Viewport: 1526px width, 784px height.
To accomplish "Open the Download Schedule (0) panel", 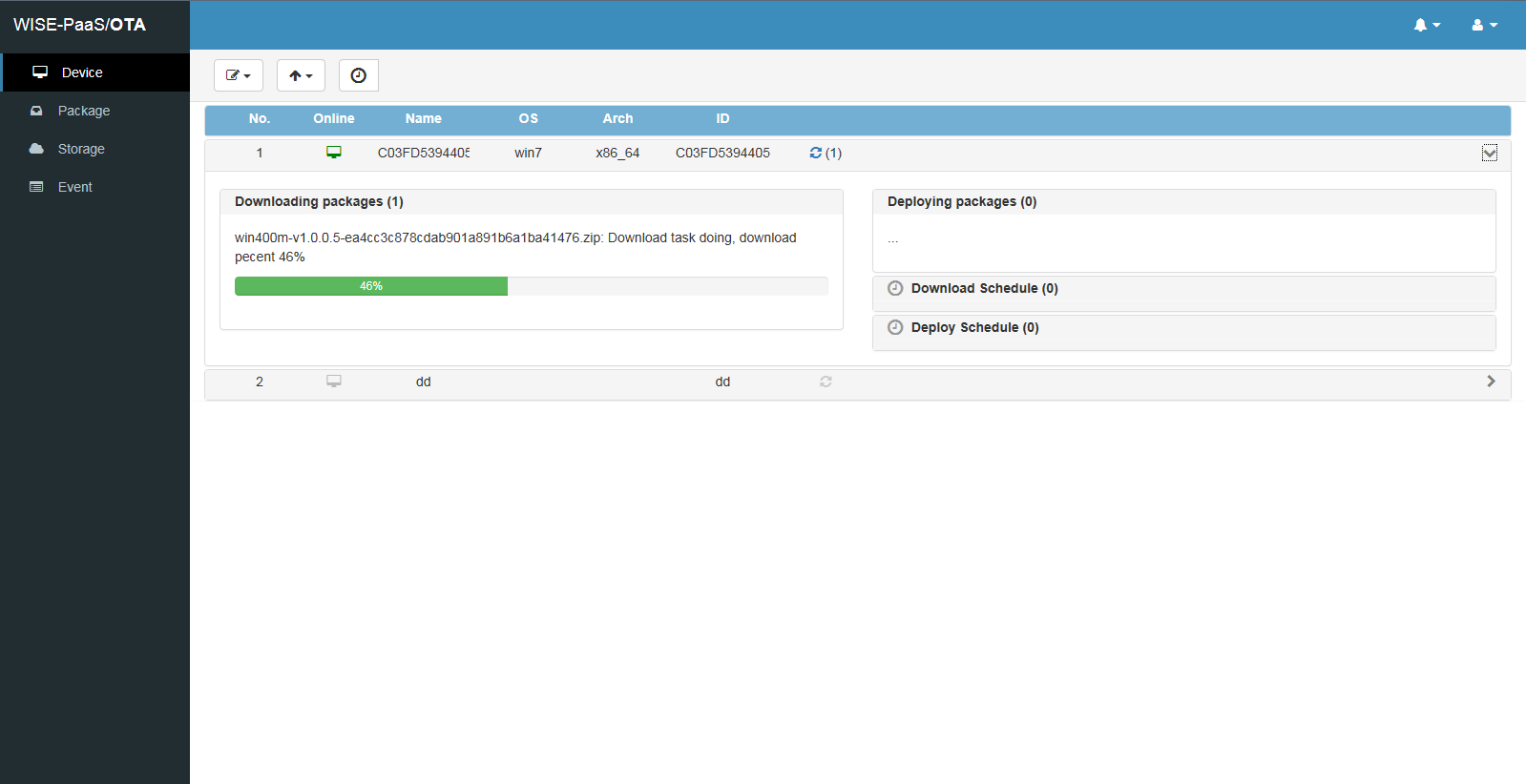I will point(984,288).
